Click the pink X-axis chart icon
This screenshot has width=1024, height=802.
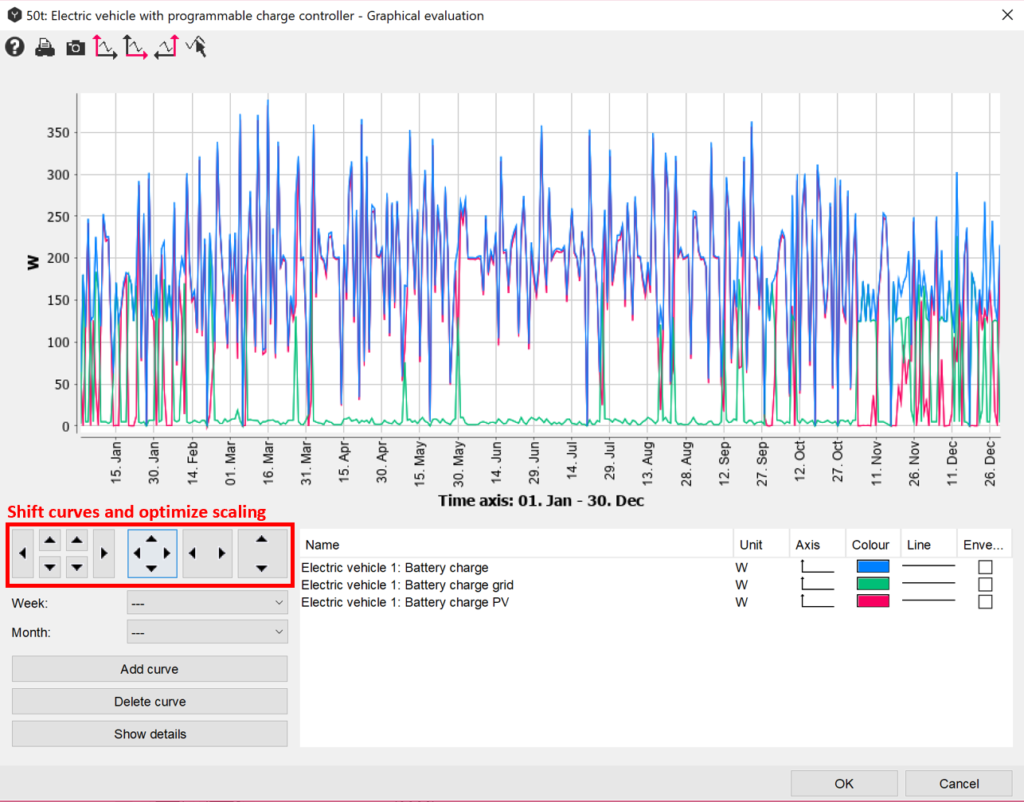coord(135,47)
